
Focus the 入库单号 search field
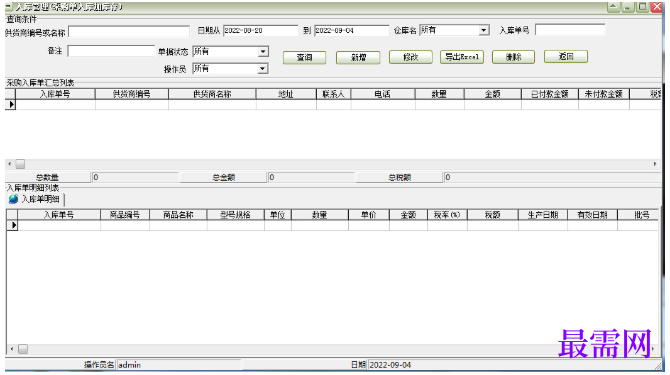[570, 30]
